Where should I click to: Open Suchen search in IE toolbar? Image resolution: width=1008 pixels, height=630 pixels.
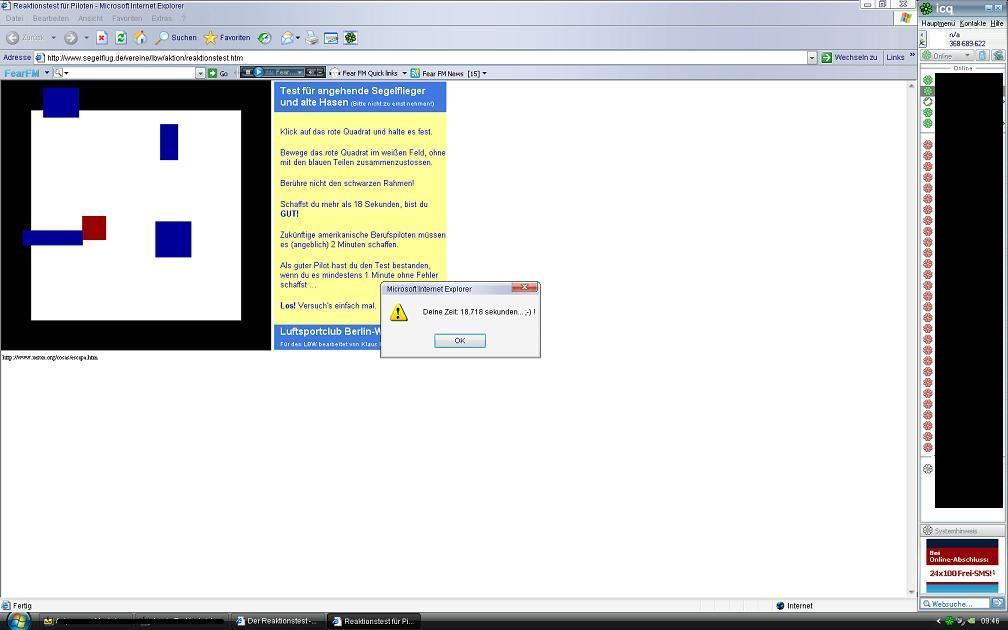(x=176, y=38)
